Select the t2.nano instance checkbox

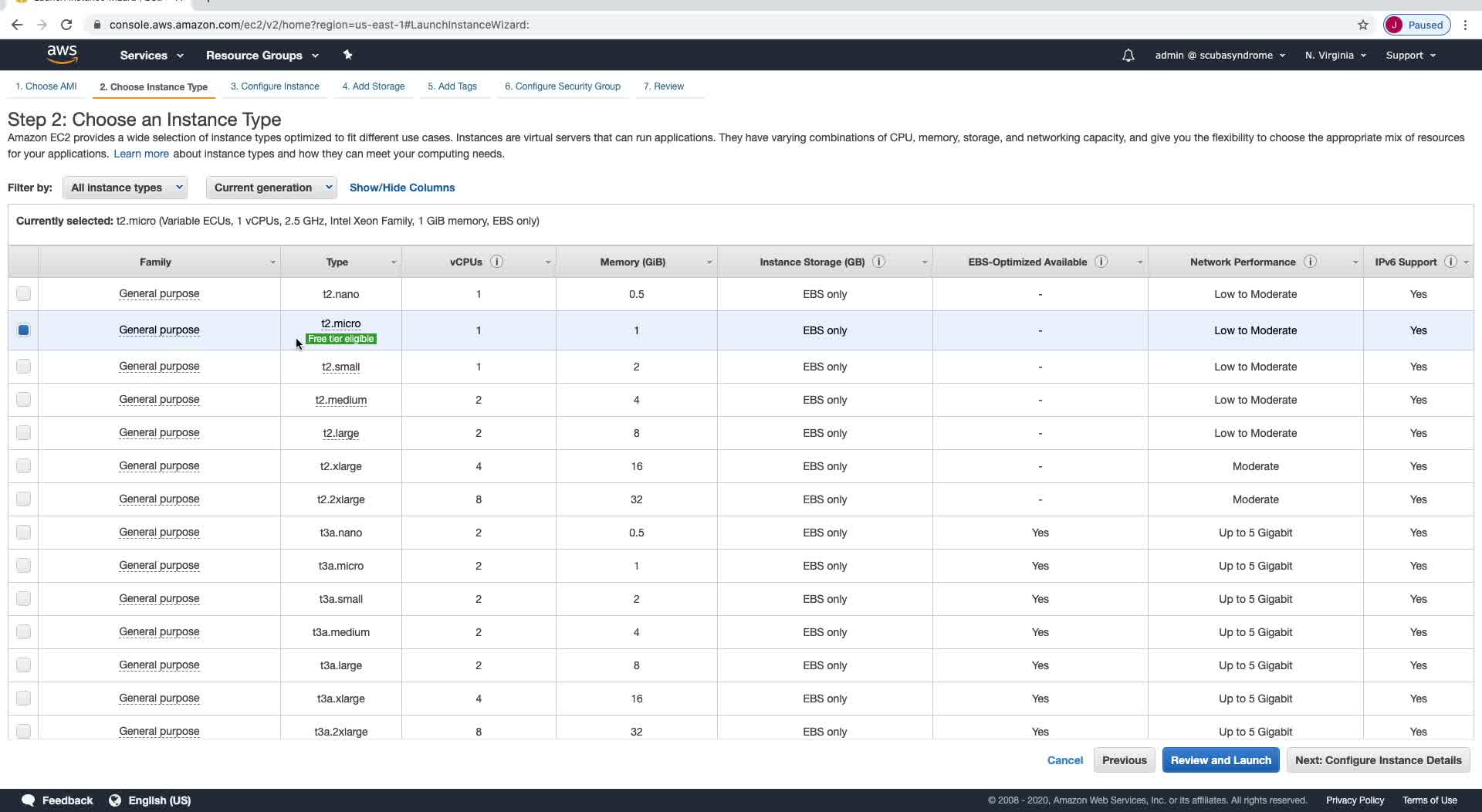click(23, 293)
